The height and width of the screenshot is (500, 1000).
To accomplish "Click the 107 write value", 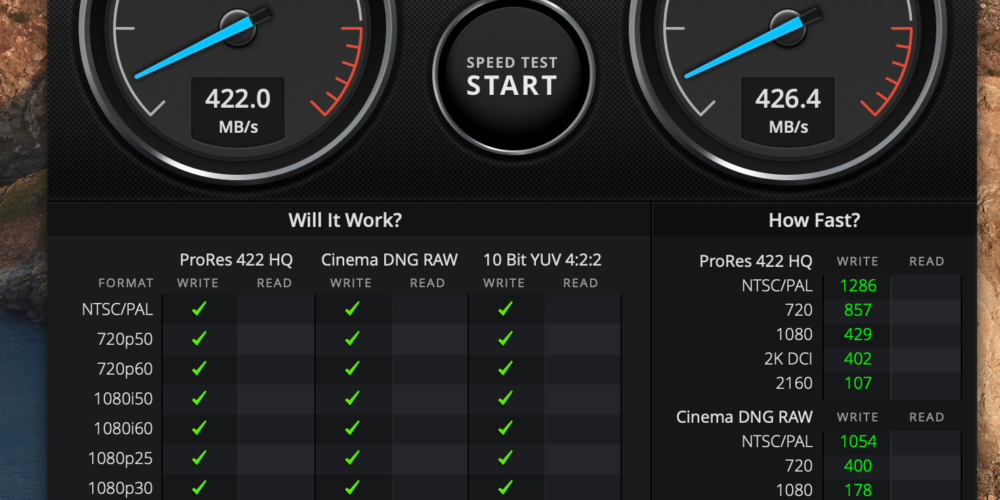I will tap(858, 384).
